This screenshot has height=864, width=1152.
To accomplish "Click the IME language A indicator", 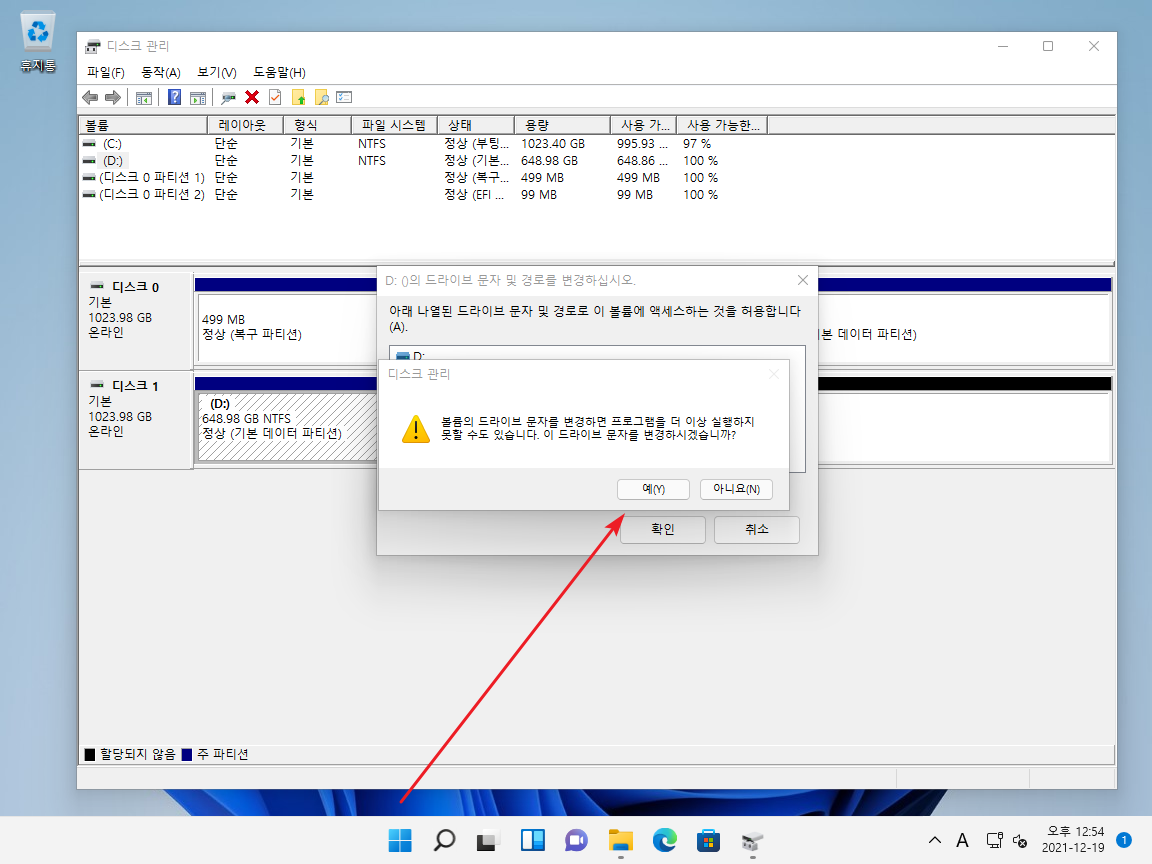I will pyautogui.click(x=962, y=840).
